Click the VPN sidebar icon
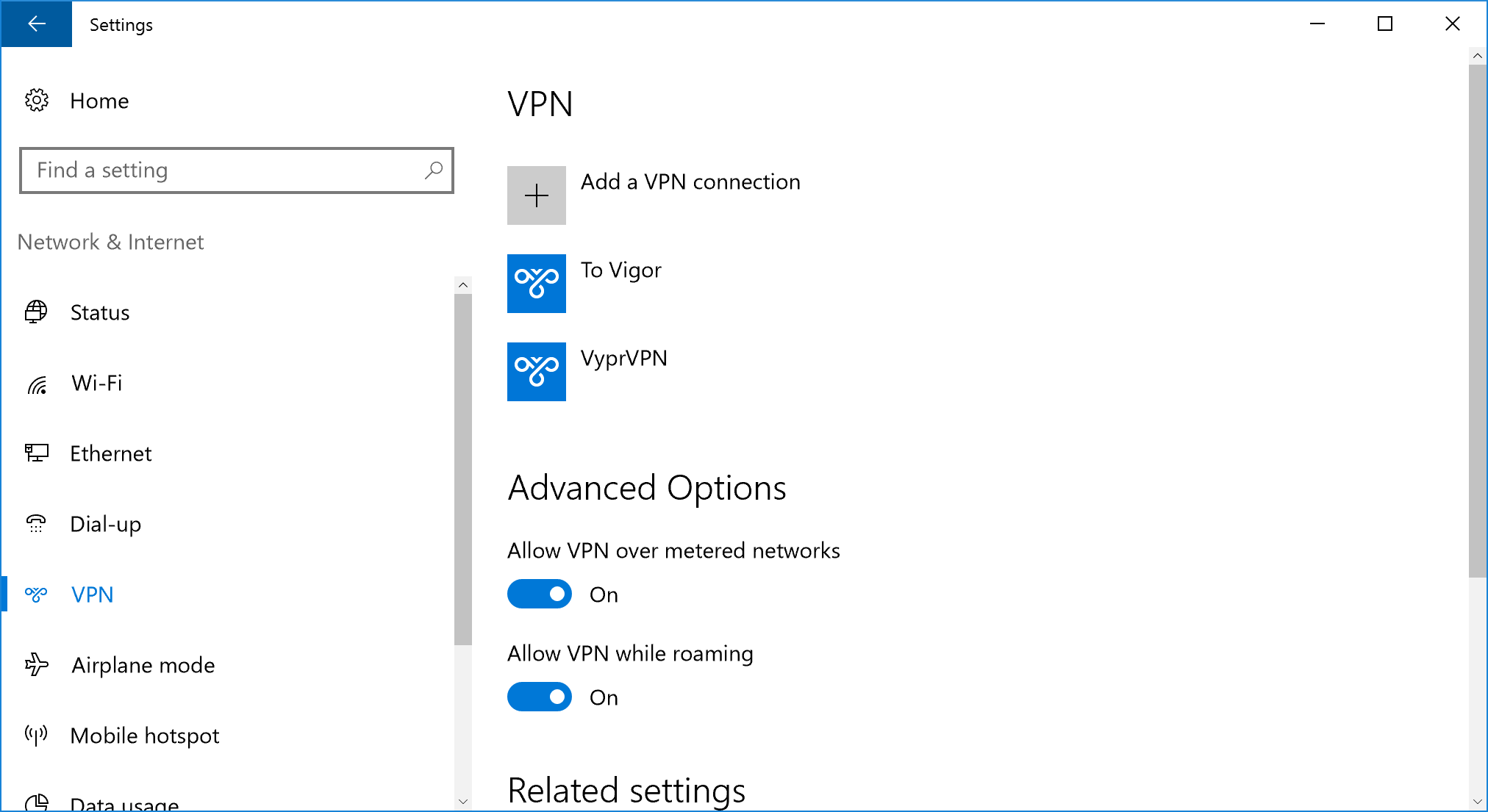 (x=36, y=594)
